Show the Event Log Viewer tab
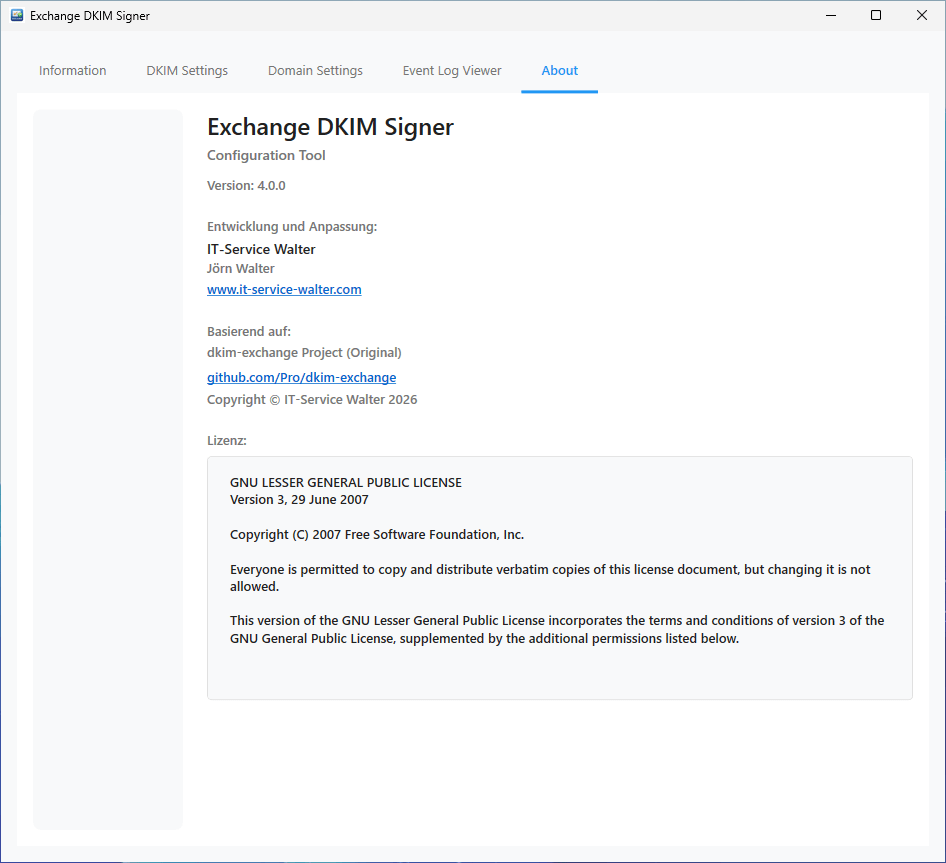The image size is (946, 863). pyautogui.click(x=452, y=71)
